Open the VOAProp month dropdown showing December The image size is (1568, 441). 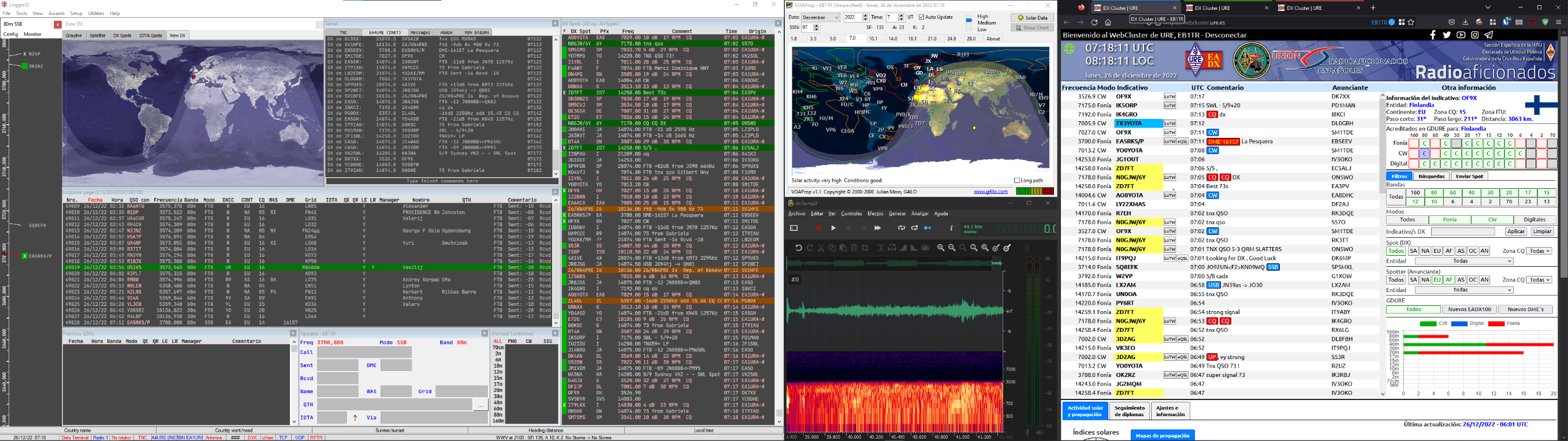821,18
